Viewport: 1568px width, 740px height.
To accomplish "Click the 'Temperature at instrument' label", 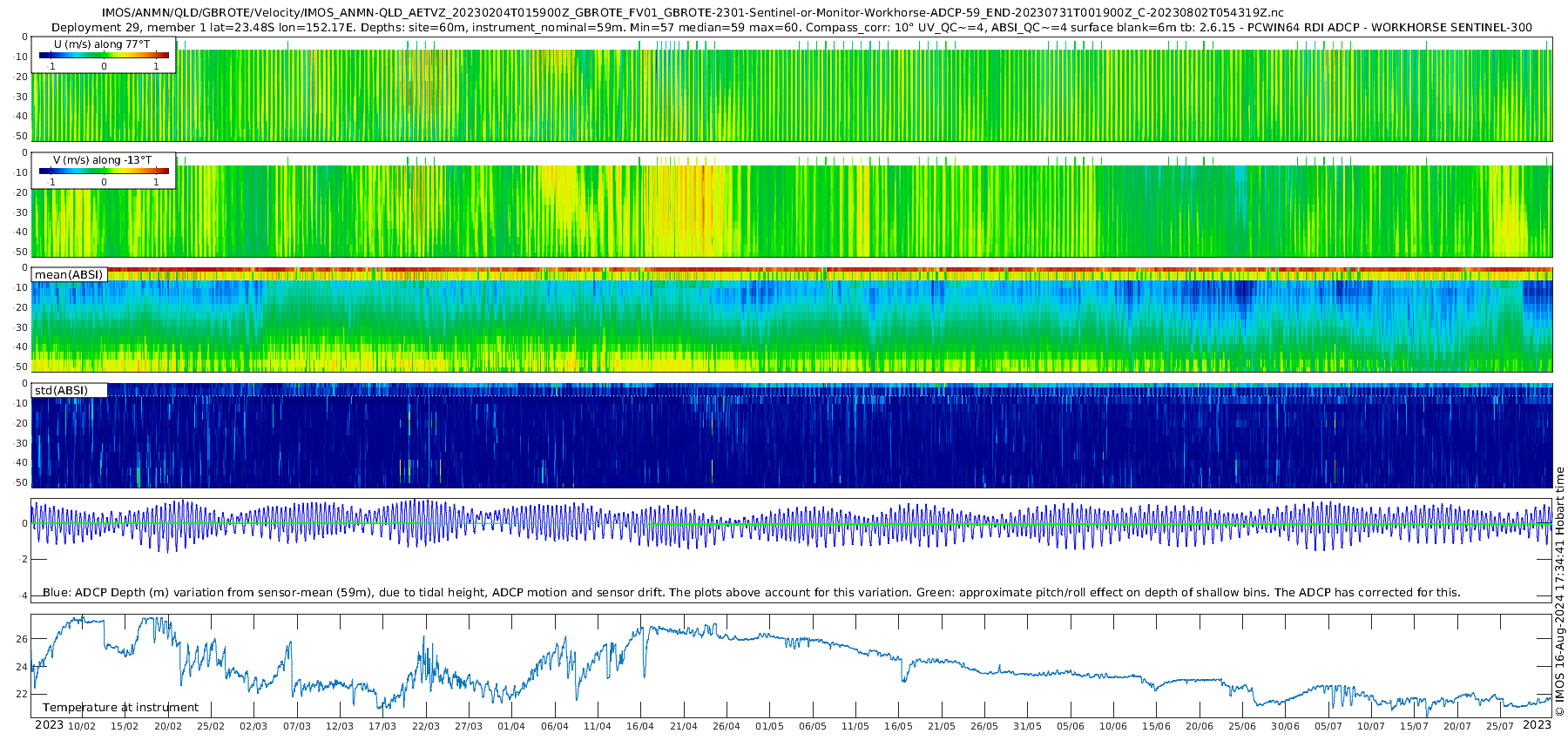I will [x=120, y=707].
